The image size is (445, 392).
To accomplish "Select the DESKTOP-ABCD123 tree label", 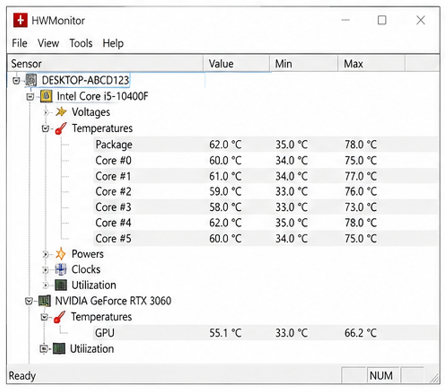I will (85, 80).
